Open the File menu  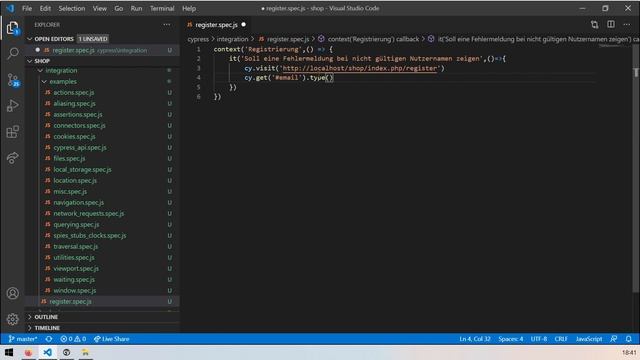pyautogui.click(x=27, y=8)
